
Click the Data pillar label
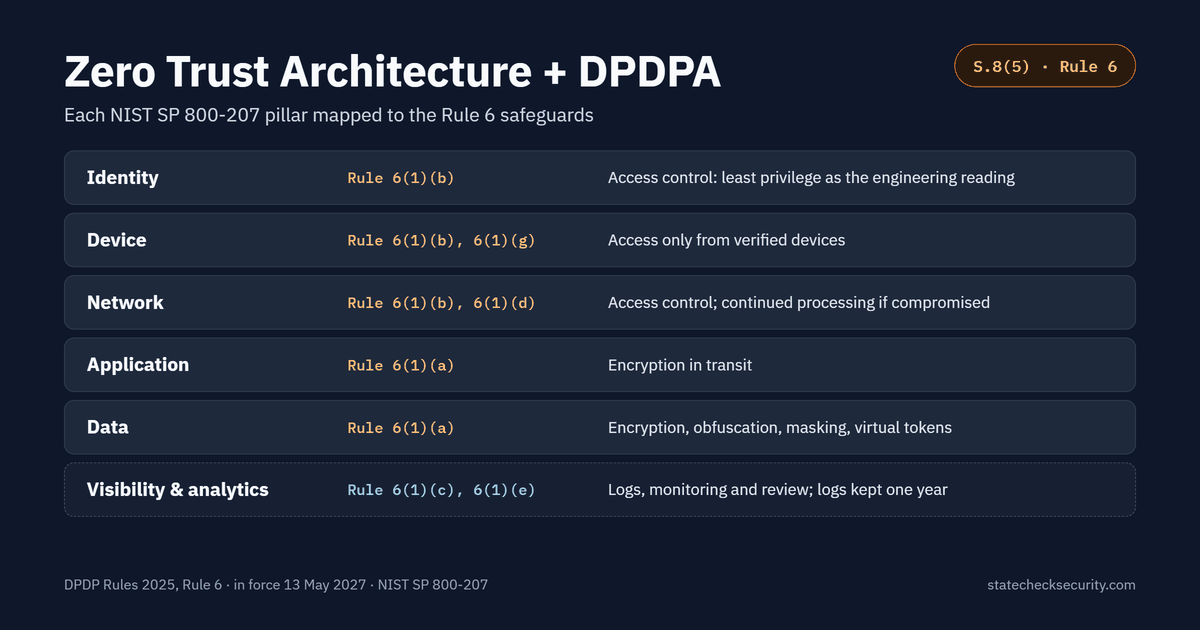coord(108,427)
